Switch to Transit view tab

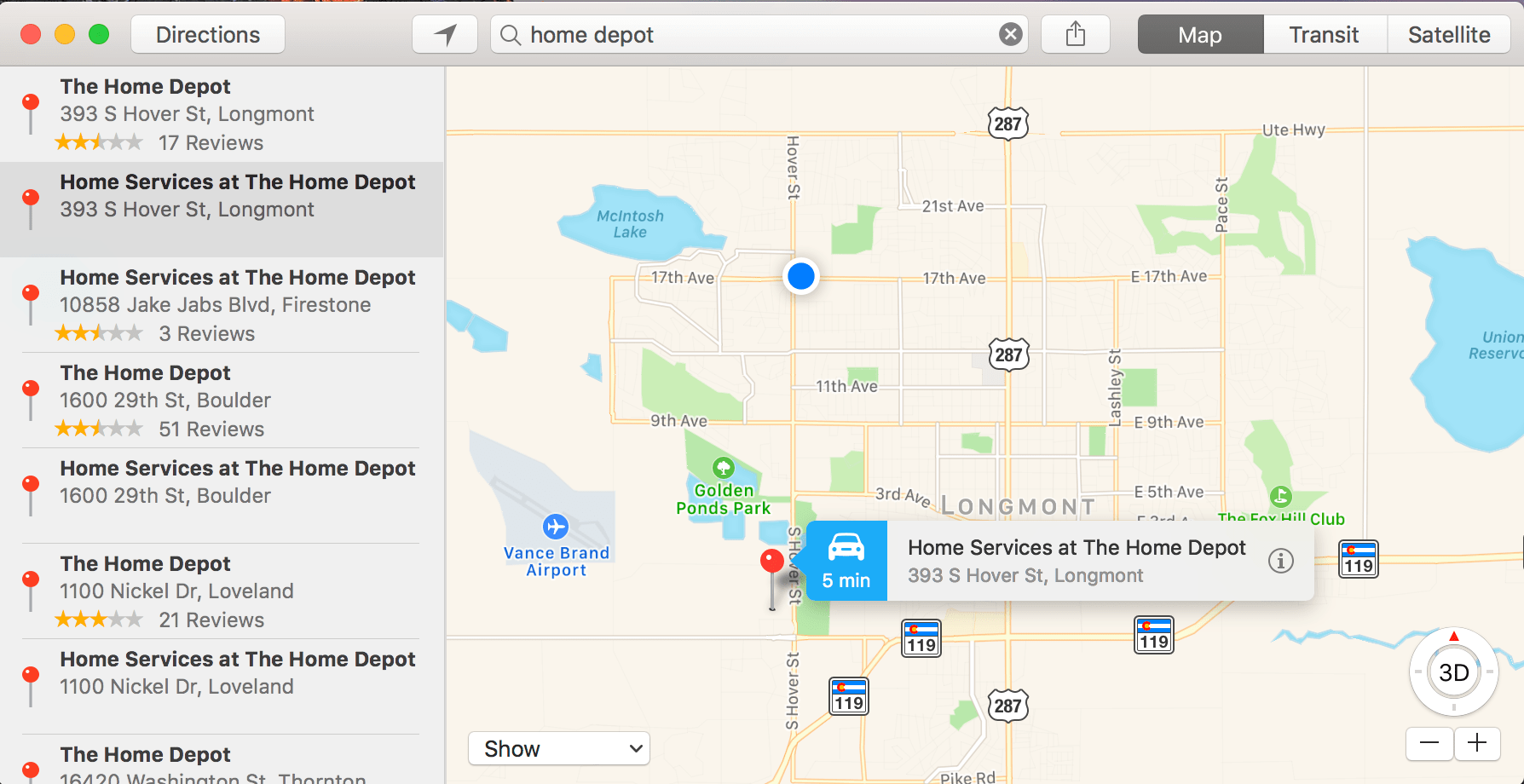(1324, 35)
